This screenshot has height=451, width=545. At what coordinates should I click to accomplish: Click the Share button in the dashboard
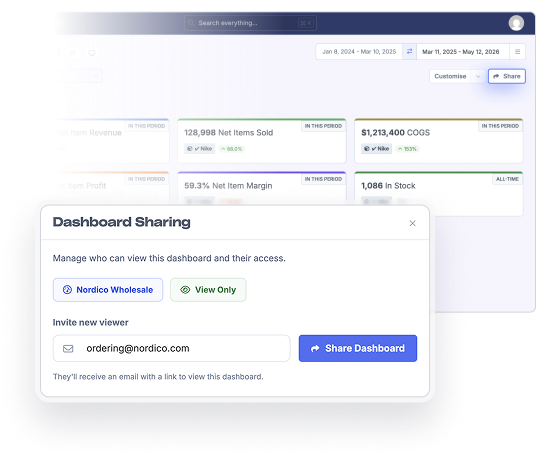(x=507, y=76)
